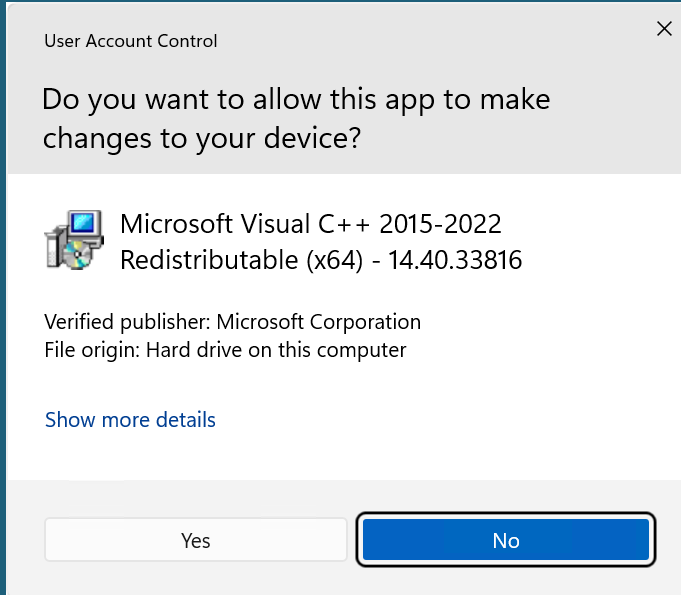Click the installer setup icon
Viewport: 681px width, 595px height.
pyautogui.click(x=74, y=240)
